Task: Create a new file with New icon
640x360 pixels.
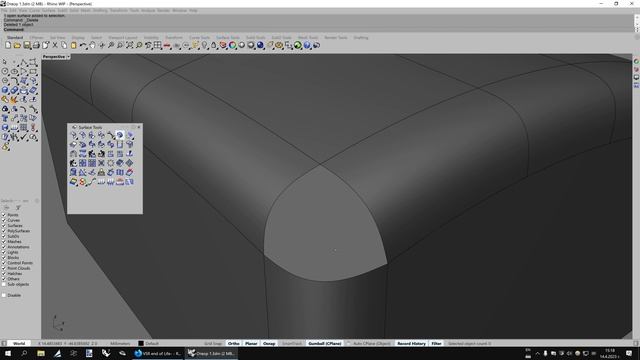Action: coord(8,45)
